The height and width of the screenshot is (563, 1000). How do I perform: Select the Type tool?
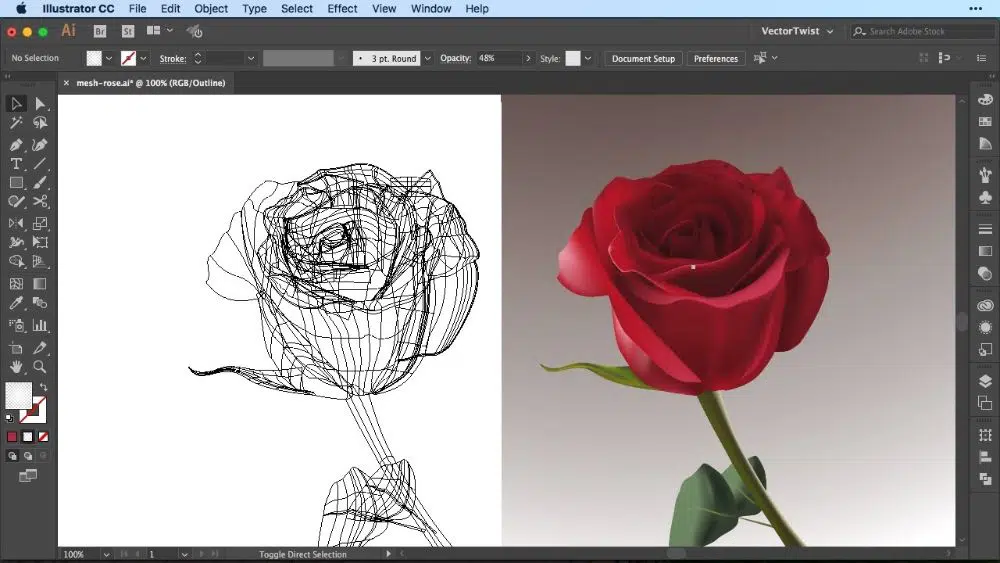[16, 164]
